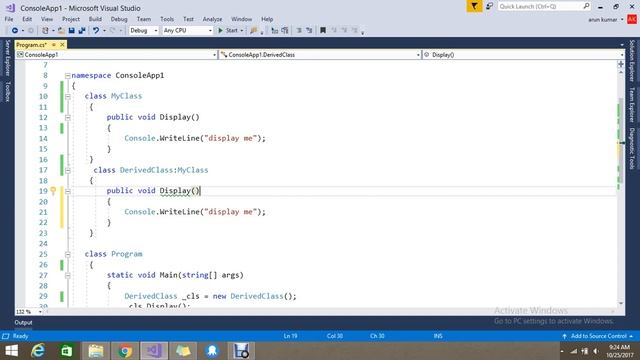Click the red AK account avatar
This screenshot has width=640, height=360.
pos(632,19)
